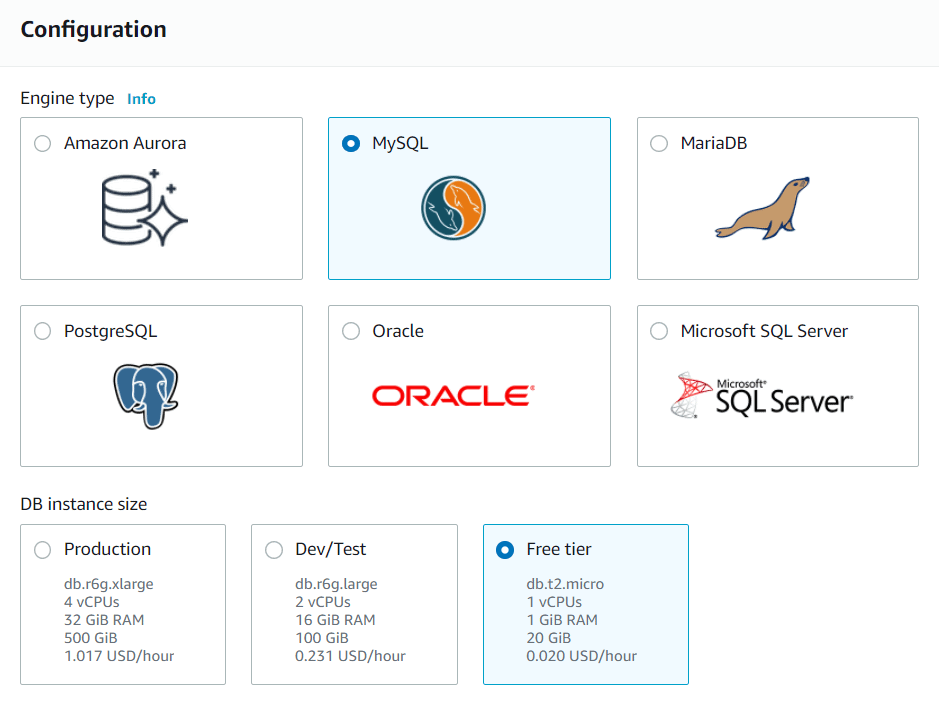Select the Microsoft SQL Server radio button
Viewport: 939px width, 705px height.
click(659, 332)
